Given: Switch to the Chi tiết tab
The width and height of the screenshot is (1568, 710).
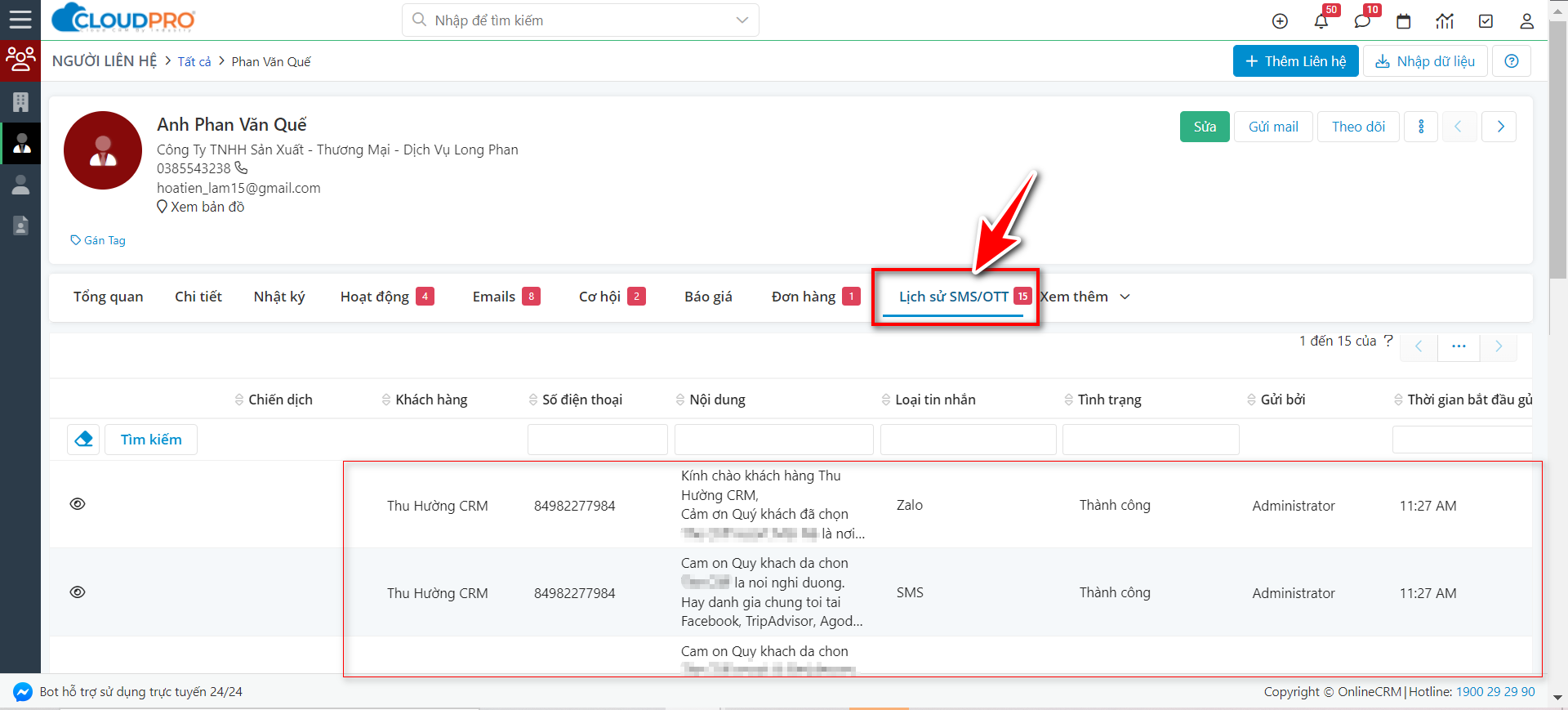Looking at the screenshot, I should click(198, 297).
